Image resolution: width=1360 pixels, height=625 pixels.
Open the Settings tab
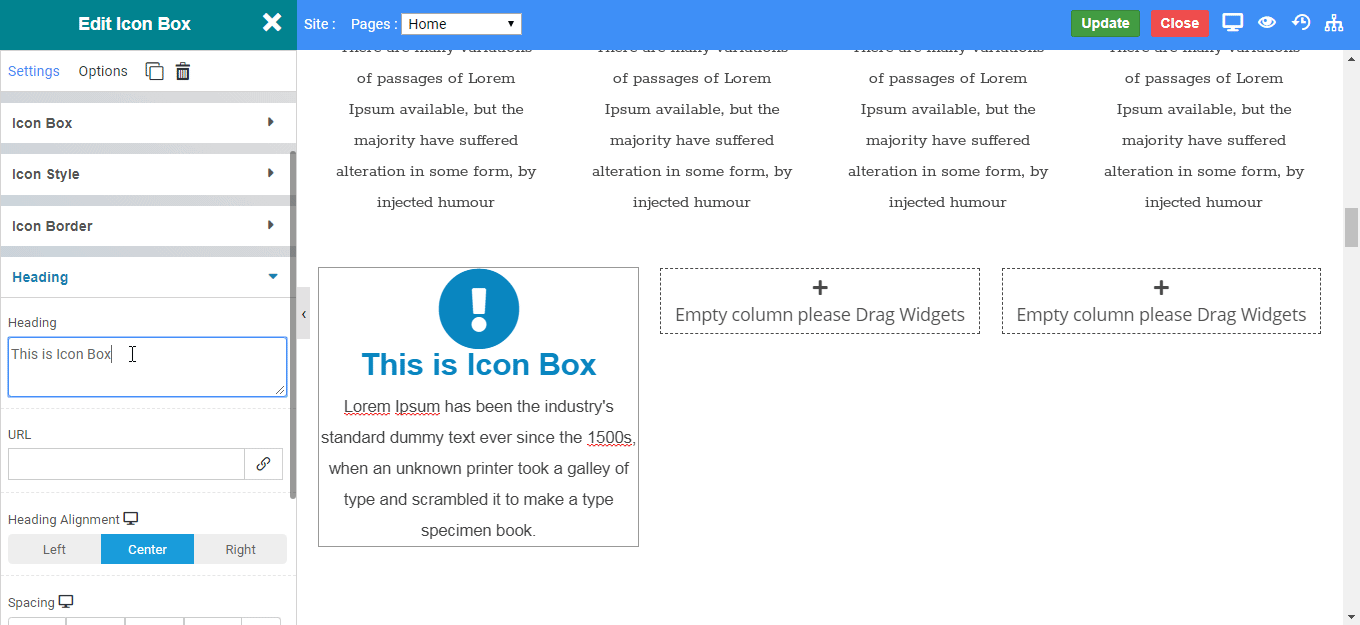click(34, 71)
